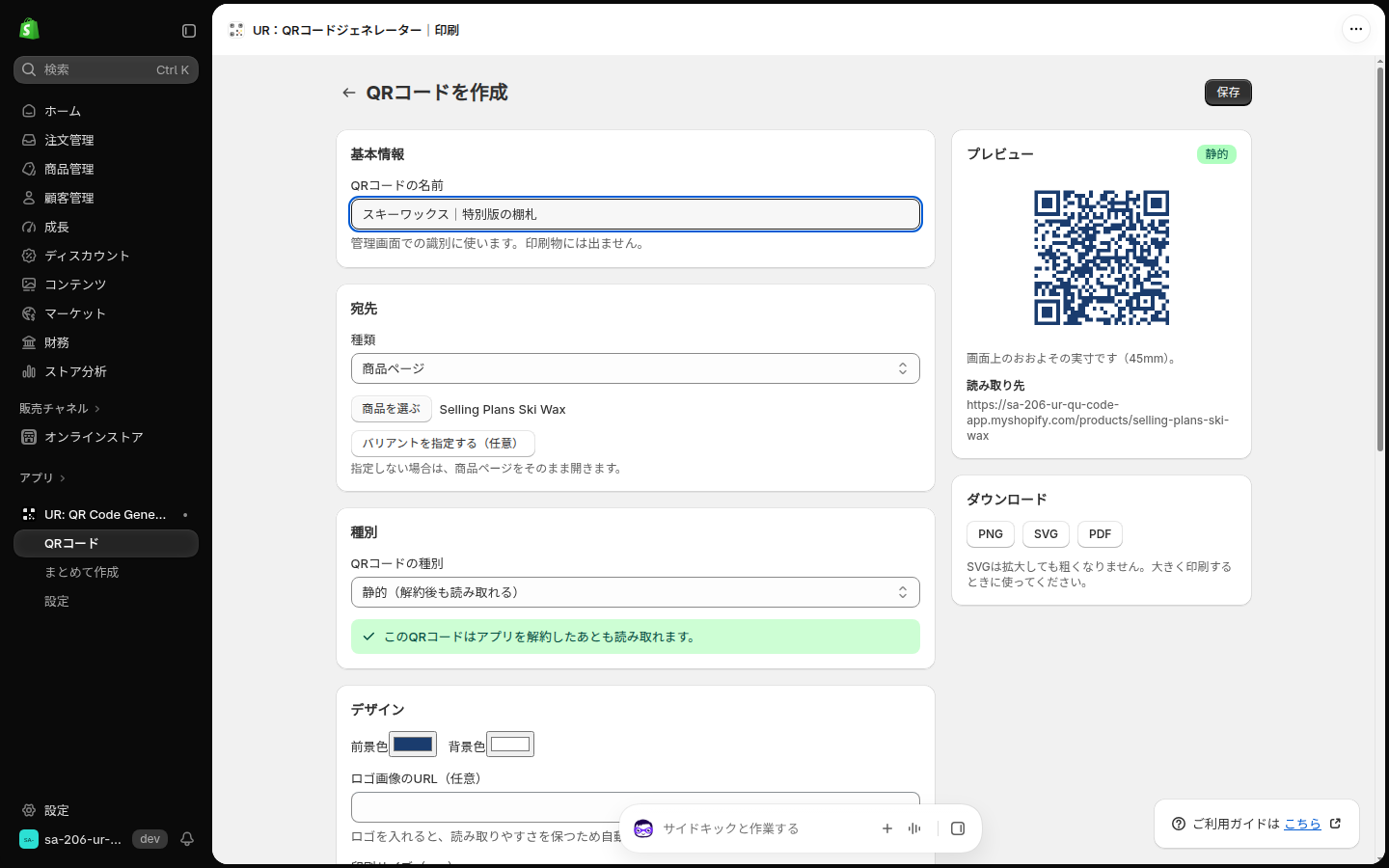The width and height of the screenshot is (1389, 868).
Task: Go back using the arrow beside QRコードを作成
Action: pyautogui.click(x=349, y=93)
